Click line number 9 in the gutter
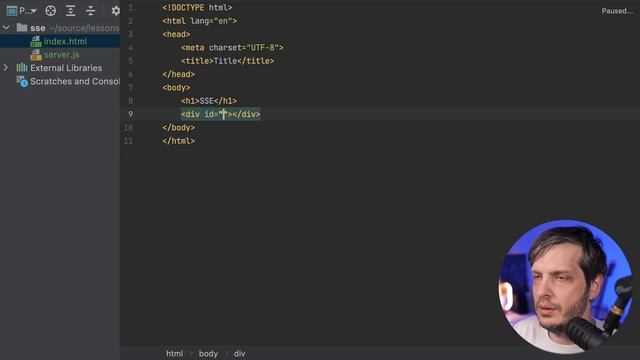 [131, 114]
